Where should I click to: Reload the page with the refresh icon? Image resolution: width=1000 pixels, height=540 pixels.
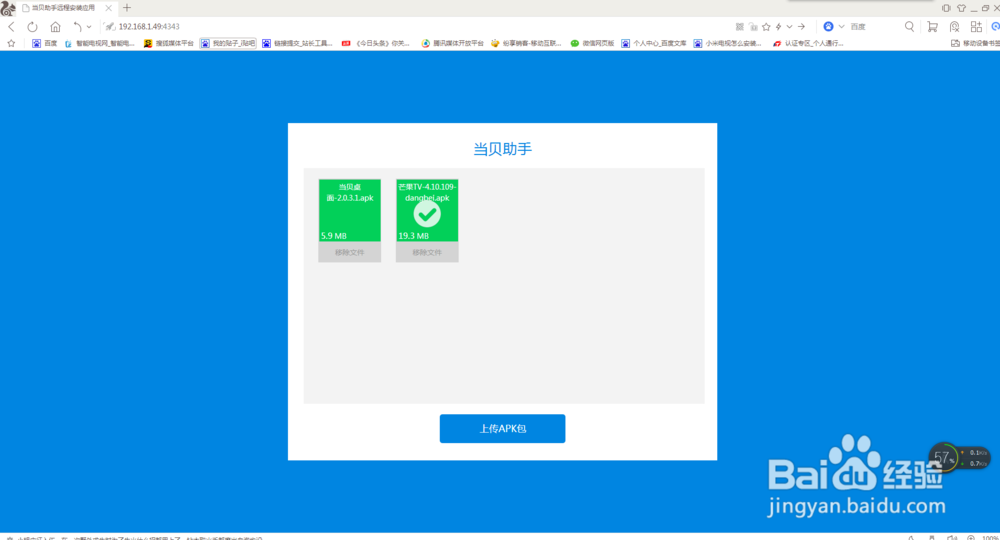[32, 27]
